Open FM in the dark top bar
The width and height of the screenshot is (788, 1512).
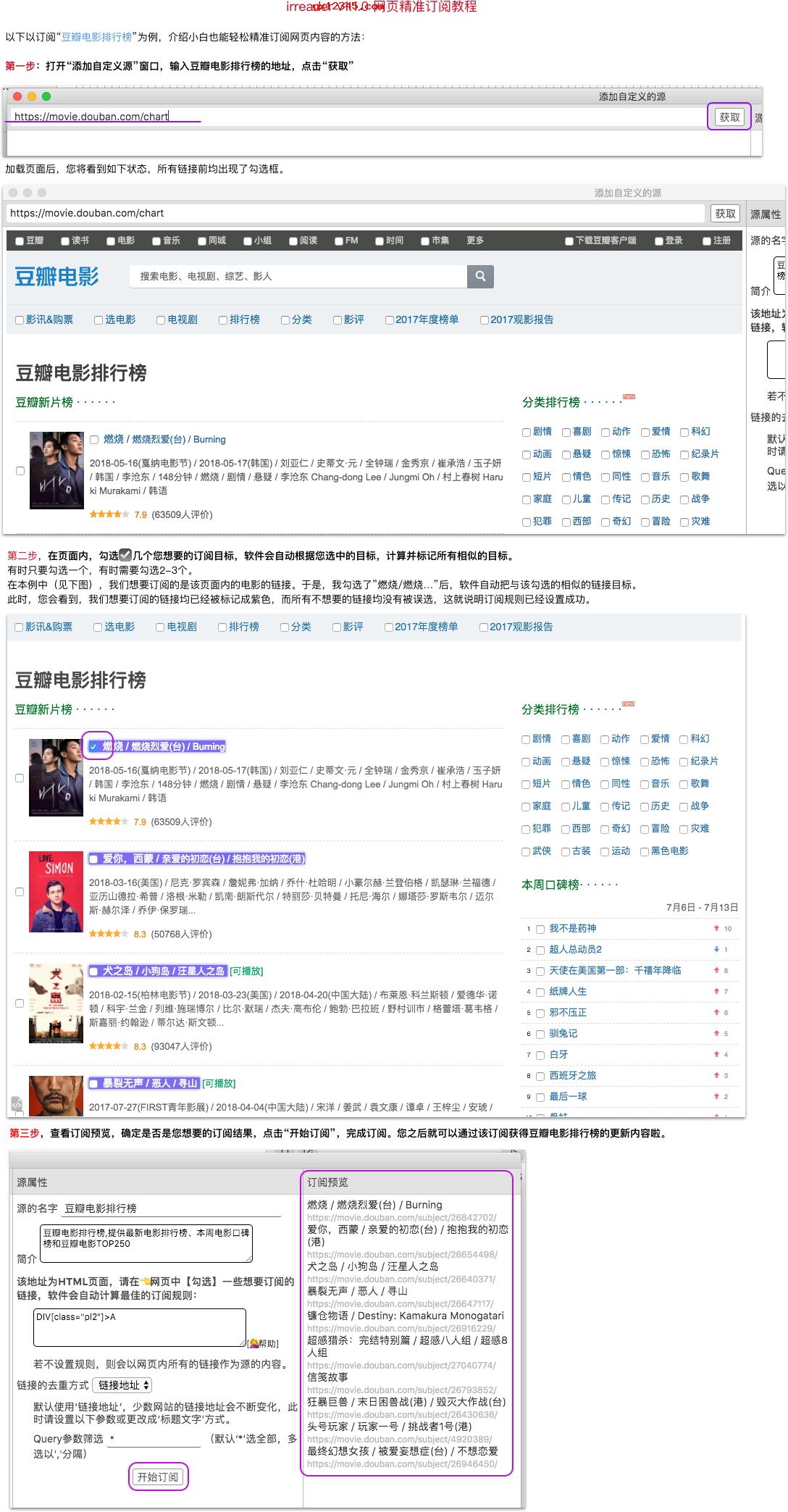[352, 241]
